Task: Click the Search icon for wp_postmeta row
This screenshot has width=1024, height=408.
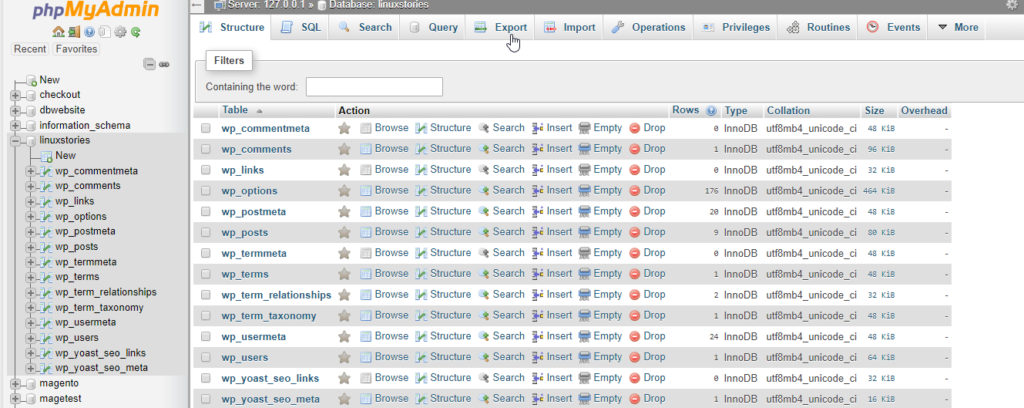Action: (484, 212)
